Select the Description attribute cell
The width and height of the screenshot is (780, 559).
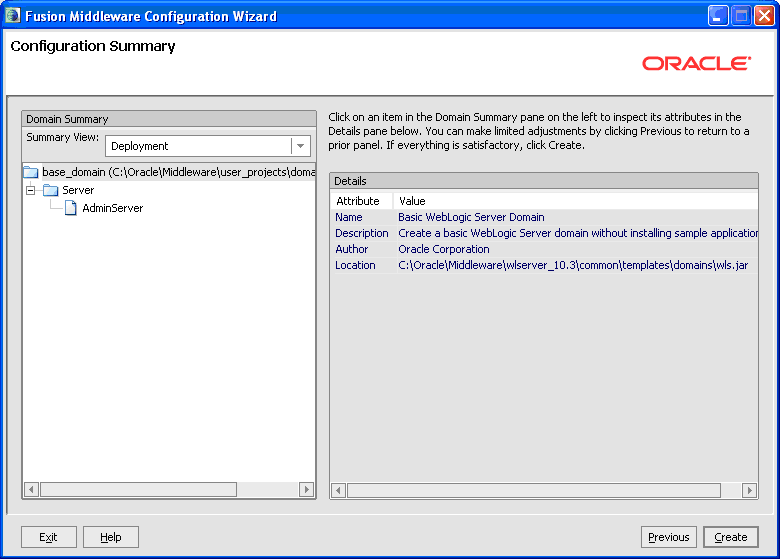click(362, 233)
